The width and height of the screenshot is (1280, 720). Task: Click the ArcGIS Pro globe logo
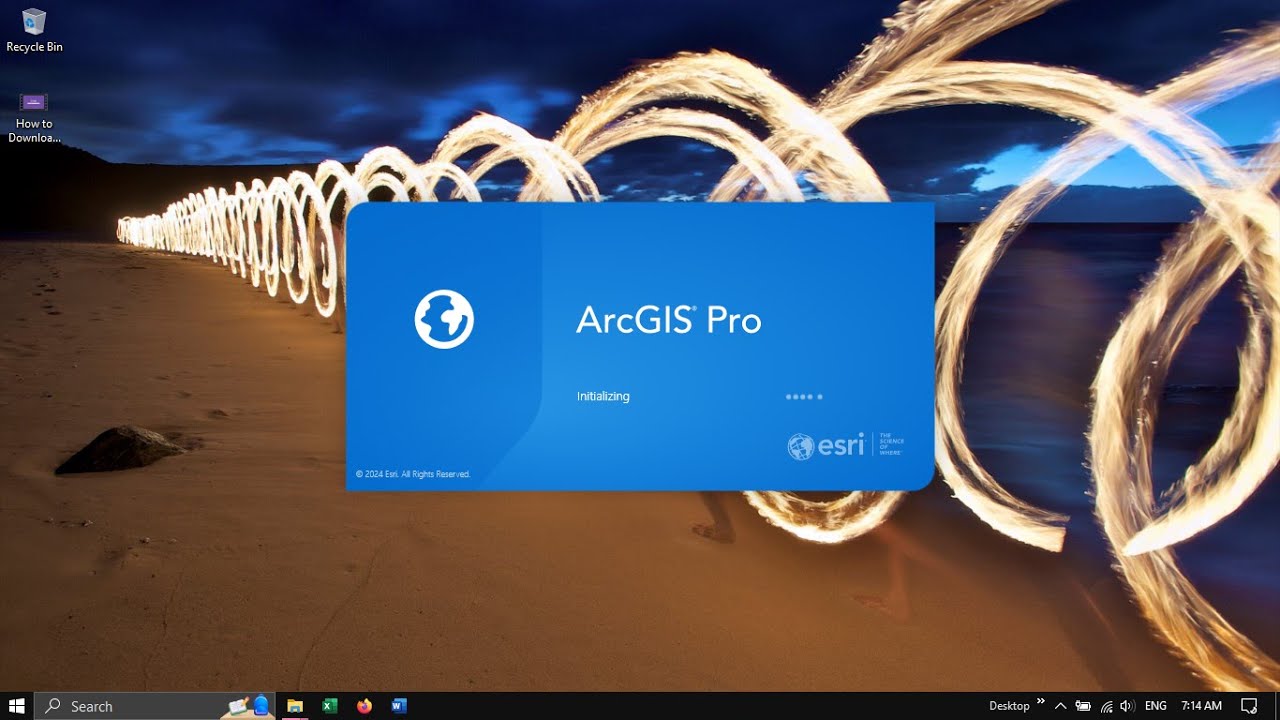point(444,319)
